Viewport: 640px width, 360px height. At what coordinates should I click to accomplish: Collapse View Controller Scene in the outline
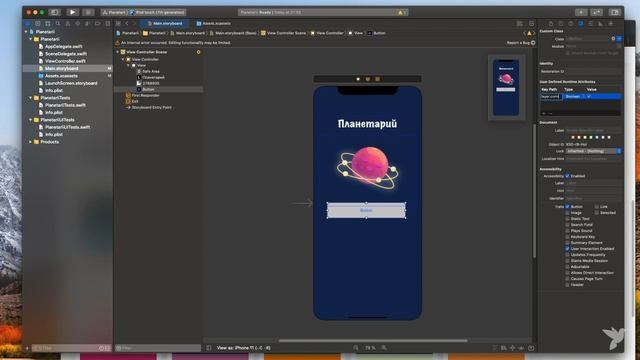coord(118,52)
